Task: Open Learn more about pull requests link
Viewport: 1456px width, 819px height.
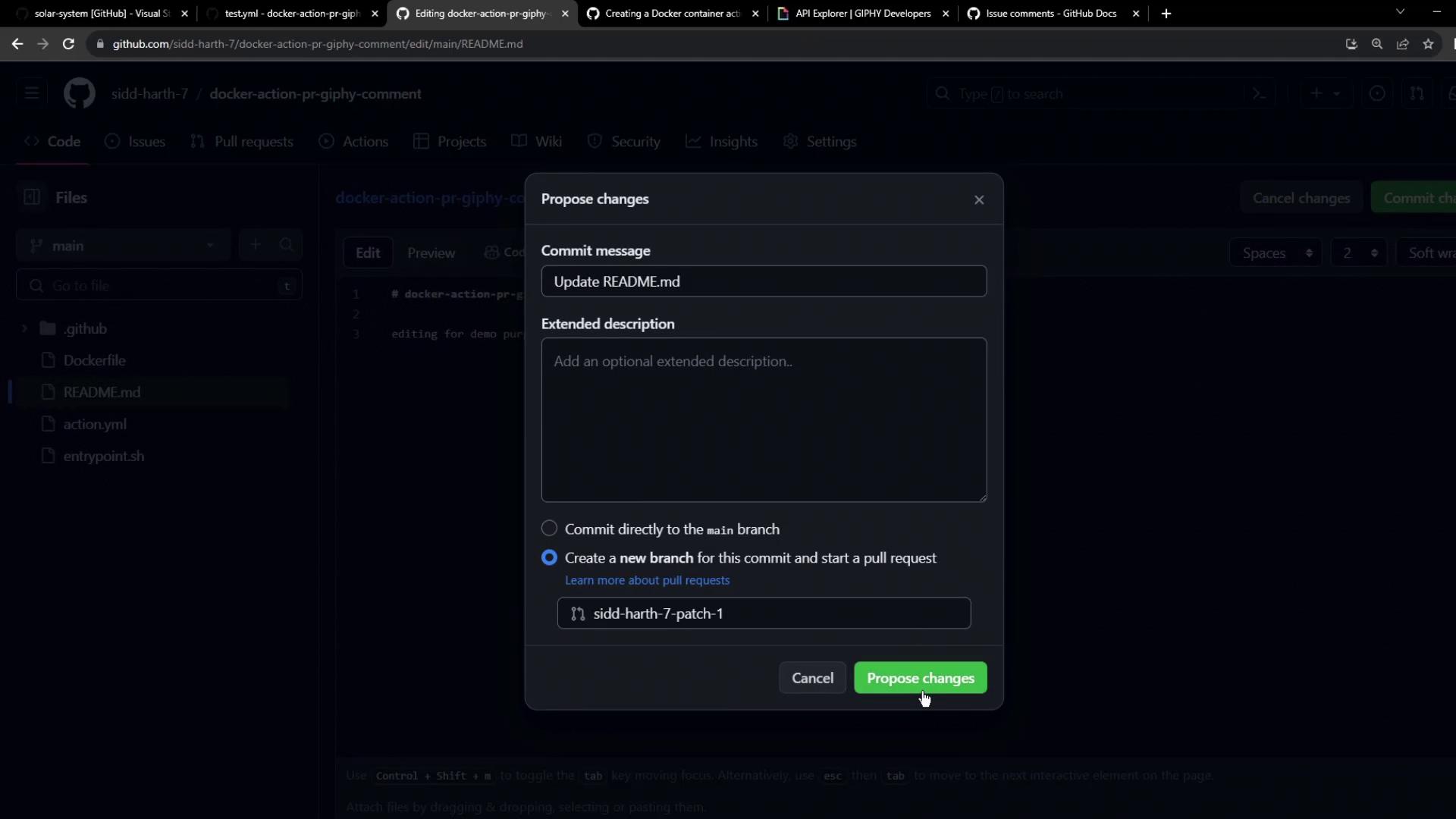Action: point(647,580)
